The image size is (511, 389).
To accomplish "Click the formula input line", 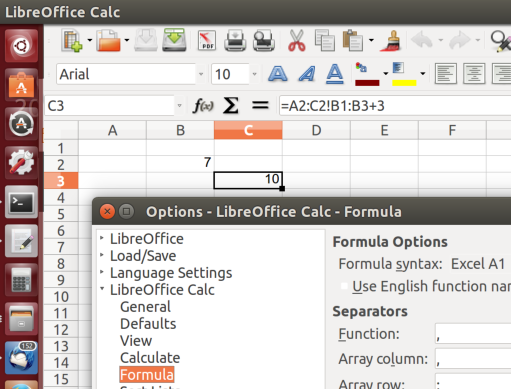I will coord(395,106).
